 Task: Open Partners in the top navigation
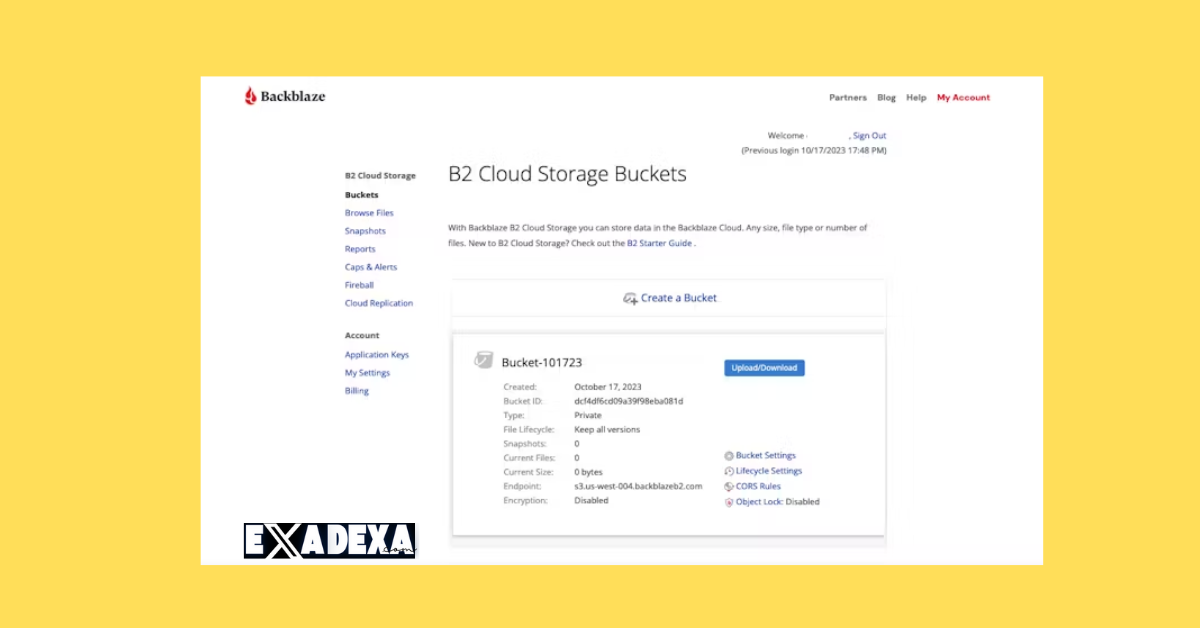[848, 98]
